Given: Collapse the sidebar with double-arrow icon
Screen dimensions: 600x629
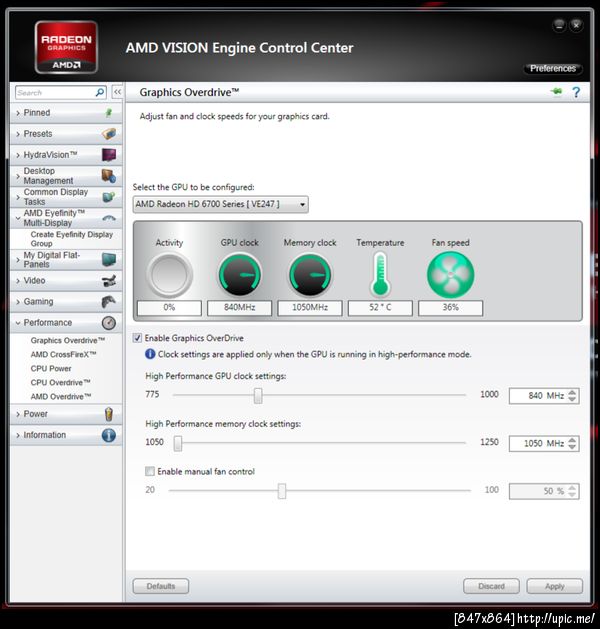Looking at the screenshot, I should pos(118,92).
